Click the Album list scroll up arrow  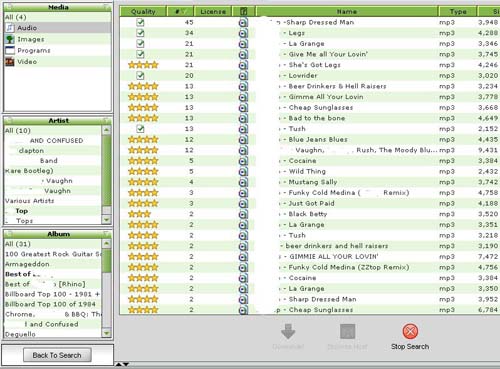coord(106,243)
